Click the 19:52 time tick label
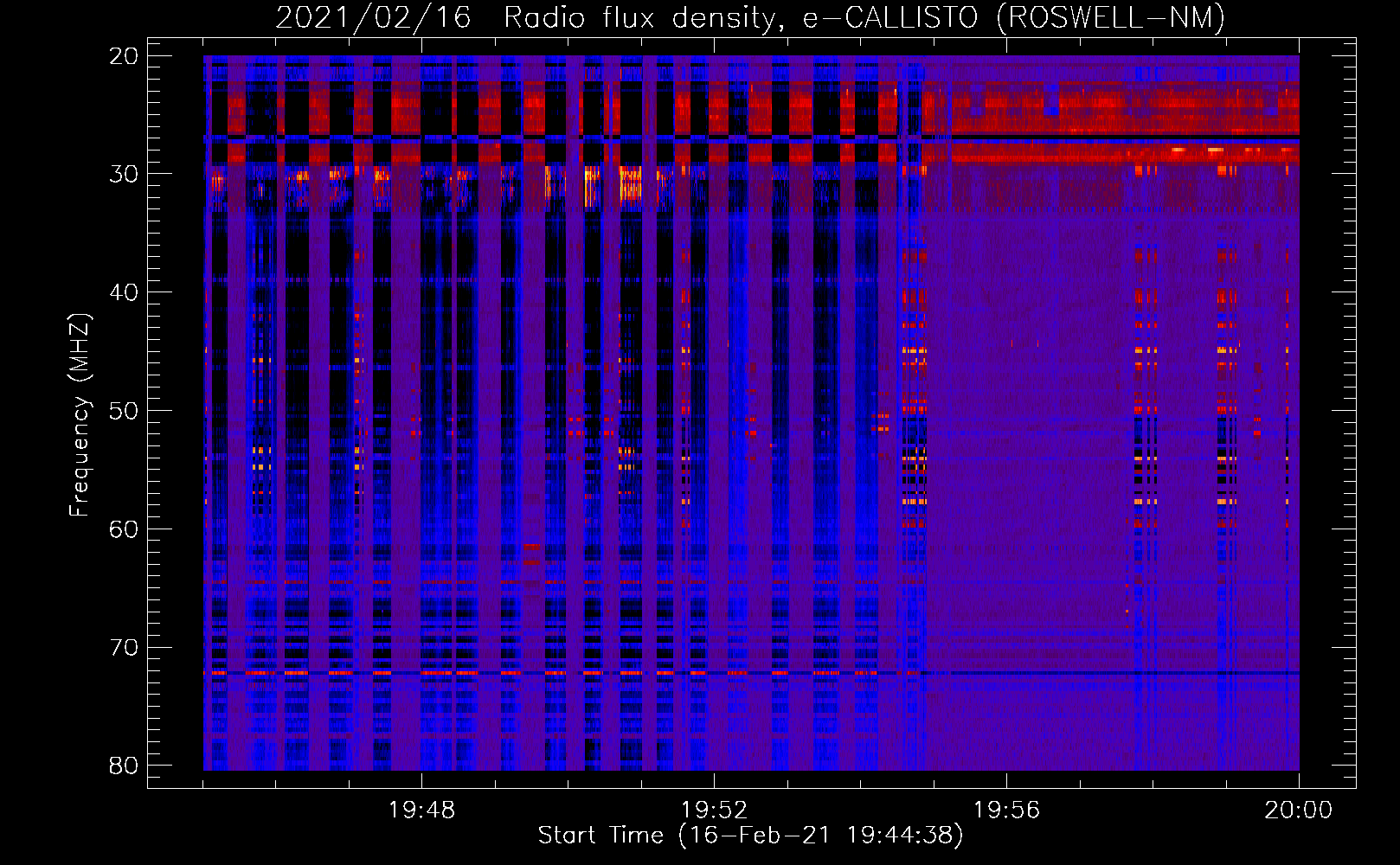 pyautogui.click(x=714, y=811)
